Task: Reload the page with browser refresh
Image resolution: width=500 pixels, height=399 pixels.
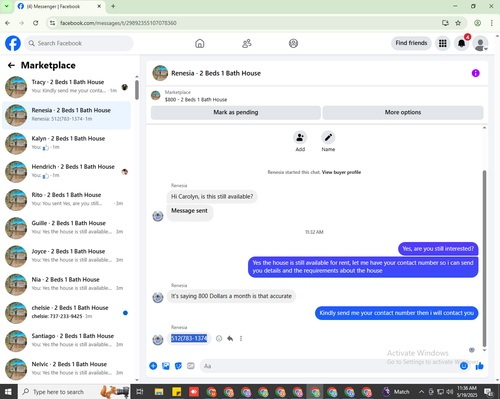Action: click(x=36, y=23)
